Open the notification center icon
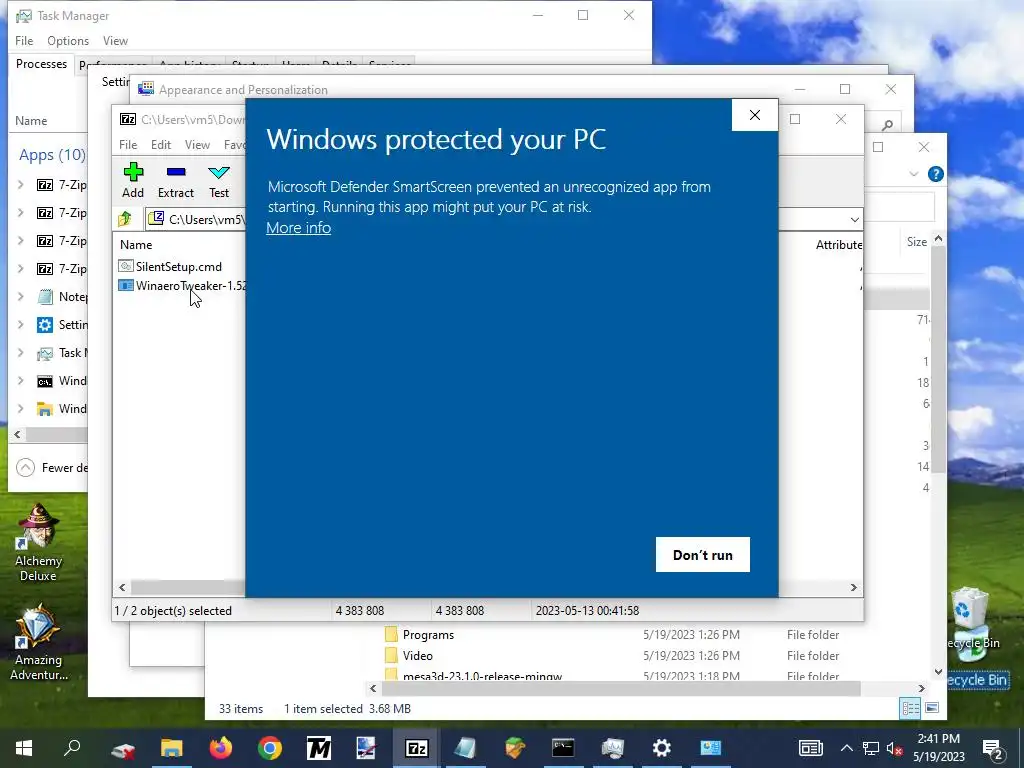 coord(993,748)
